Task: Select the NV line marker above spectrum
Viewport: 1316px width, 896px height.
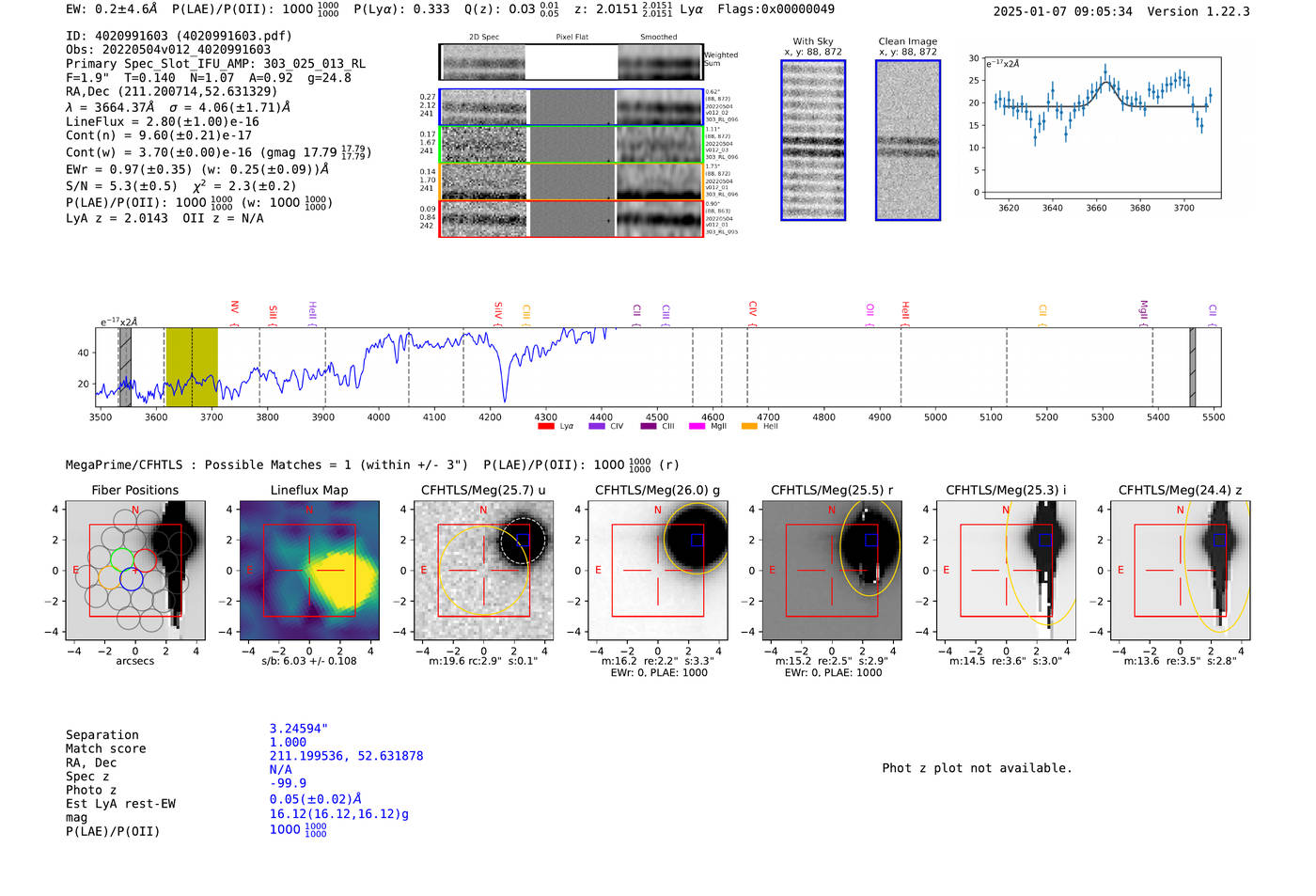Action: pos(235,312)
